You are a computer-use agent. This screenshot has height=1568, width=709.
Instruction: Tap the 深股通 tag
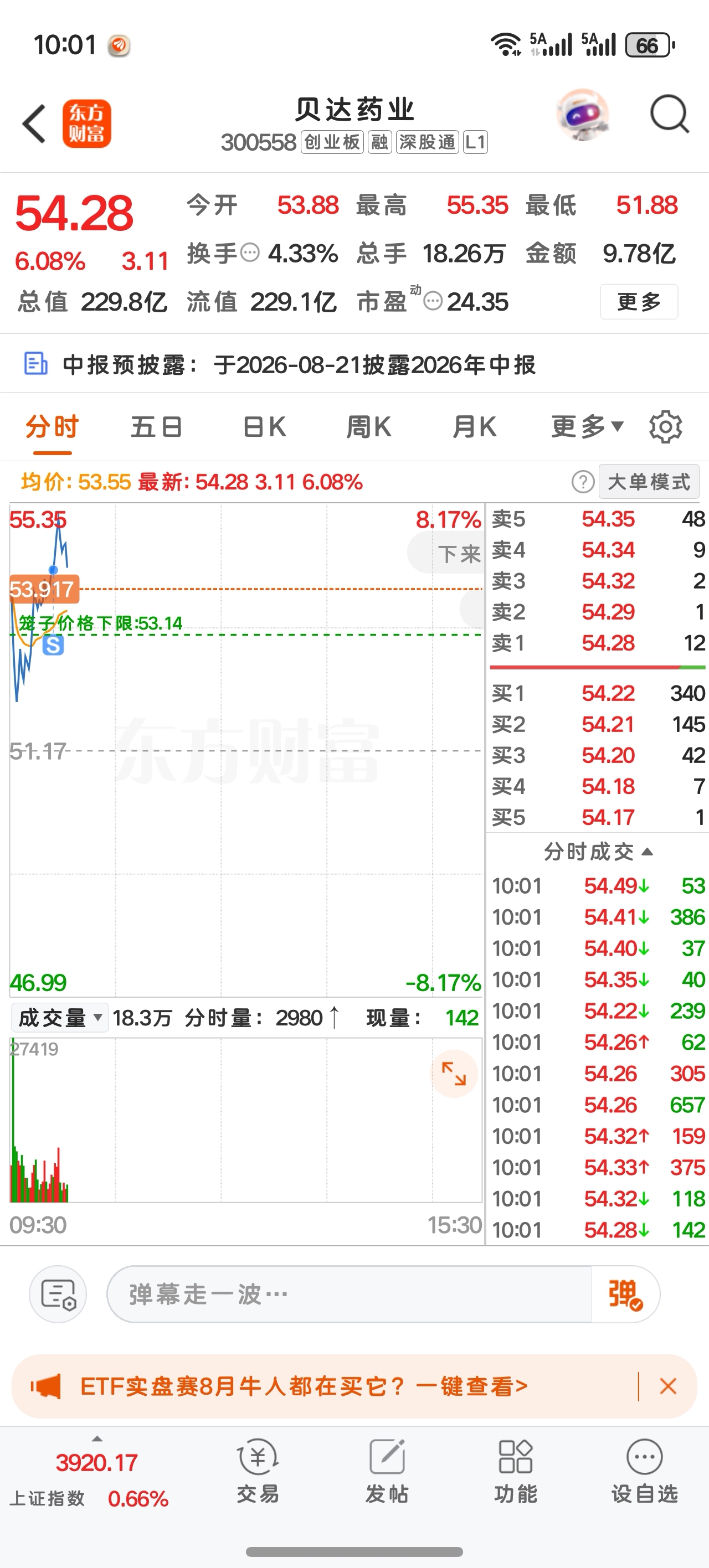point(427,142)
